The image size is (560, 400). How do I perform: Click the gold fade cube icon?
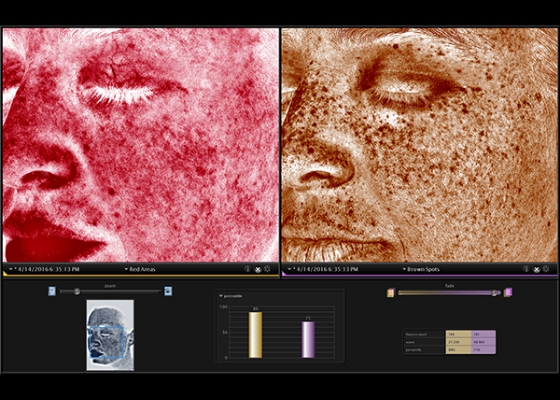tap(390, 293)
